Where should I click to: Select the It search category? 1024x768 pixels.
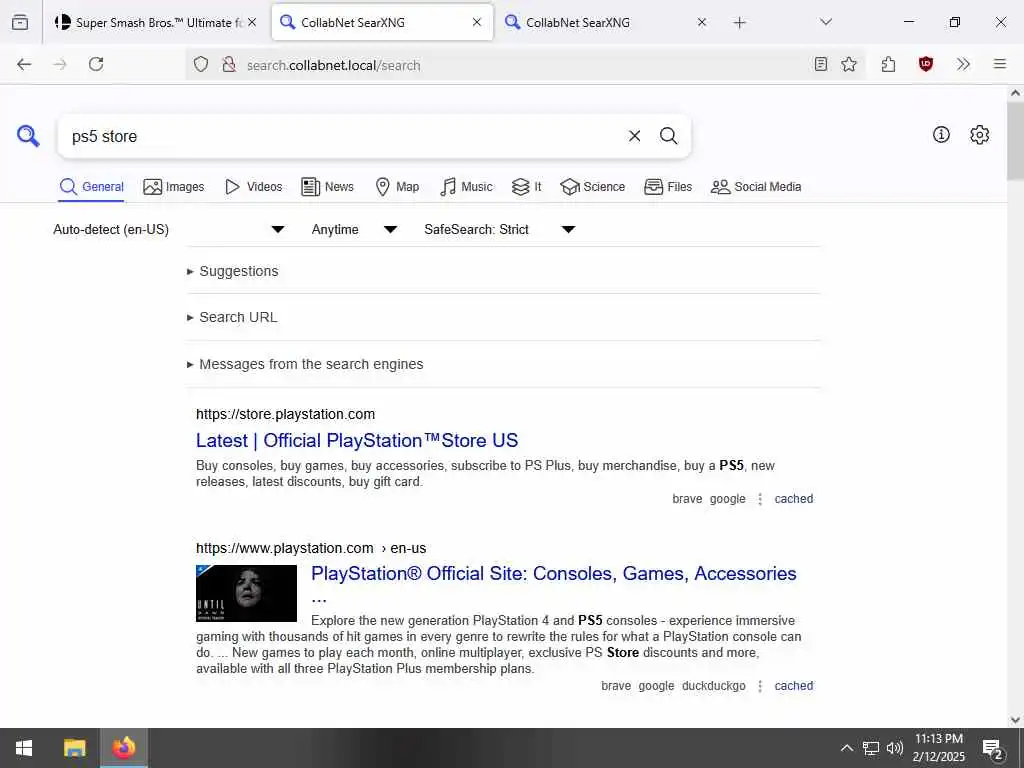(x=526, y=187)
